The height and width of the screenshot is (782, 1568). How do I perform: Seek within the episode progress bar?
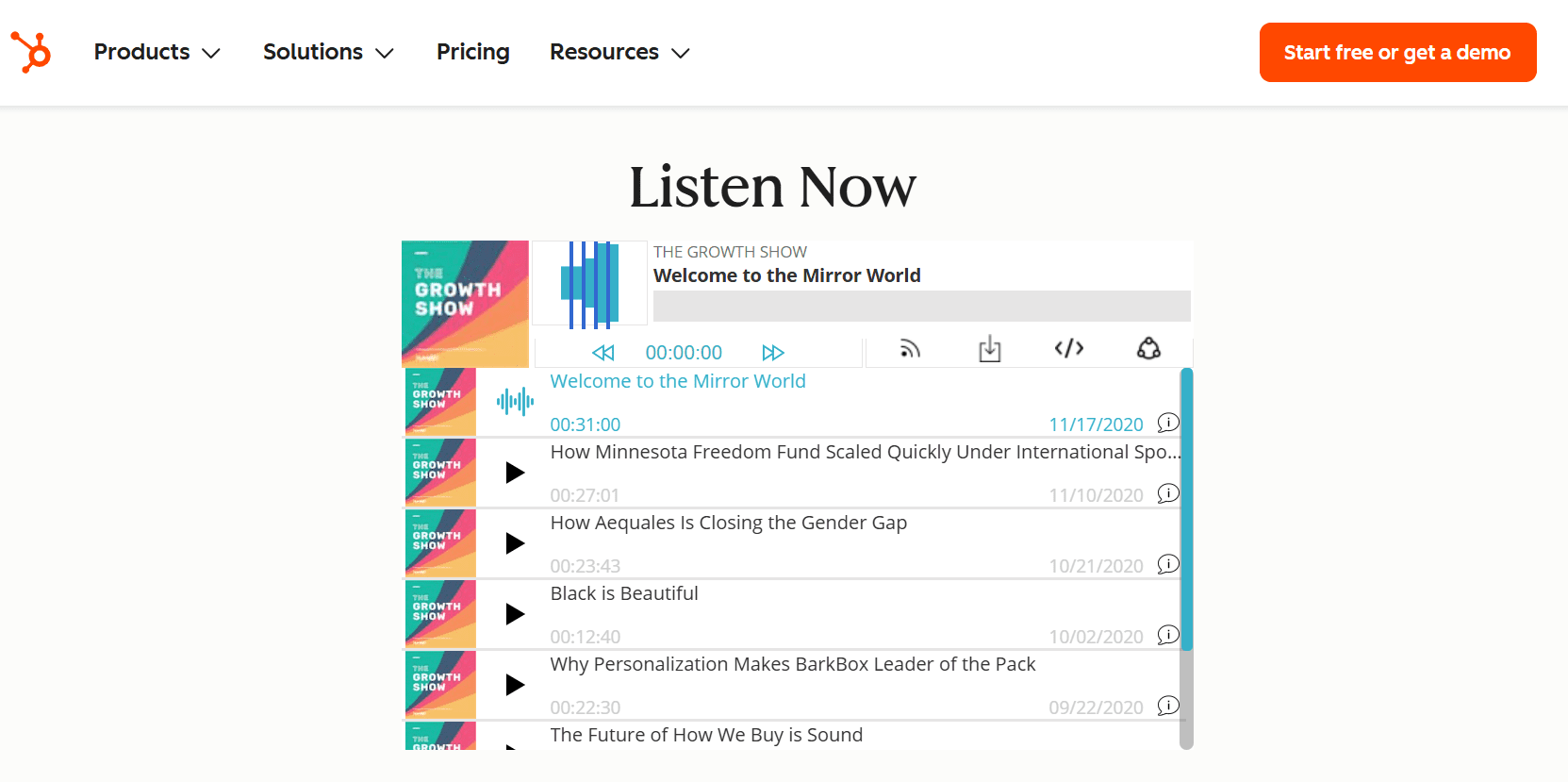coord(922,306)
